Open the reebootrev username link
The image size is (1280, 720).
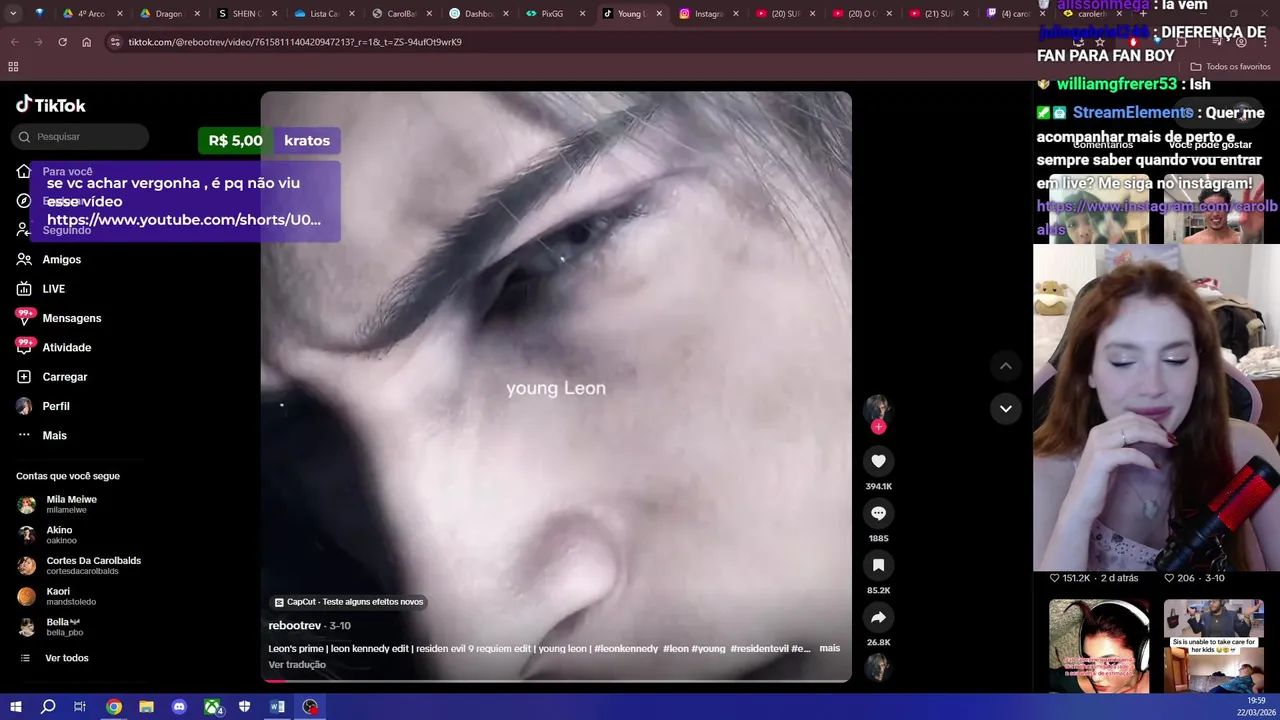coord(295,626)
